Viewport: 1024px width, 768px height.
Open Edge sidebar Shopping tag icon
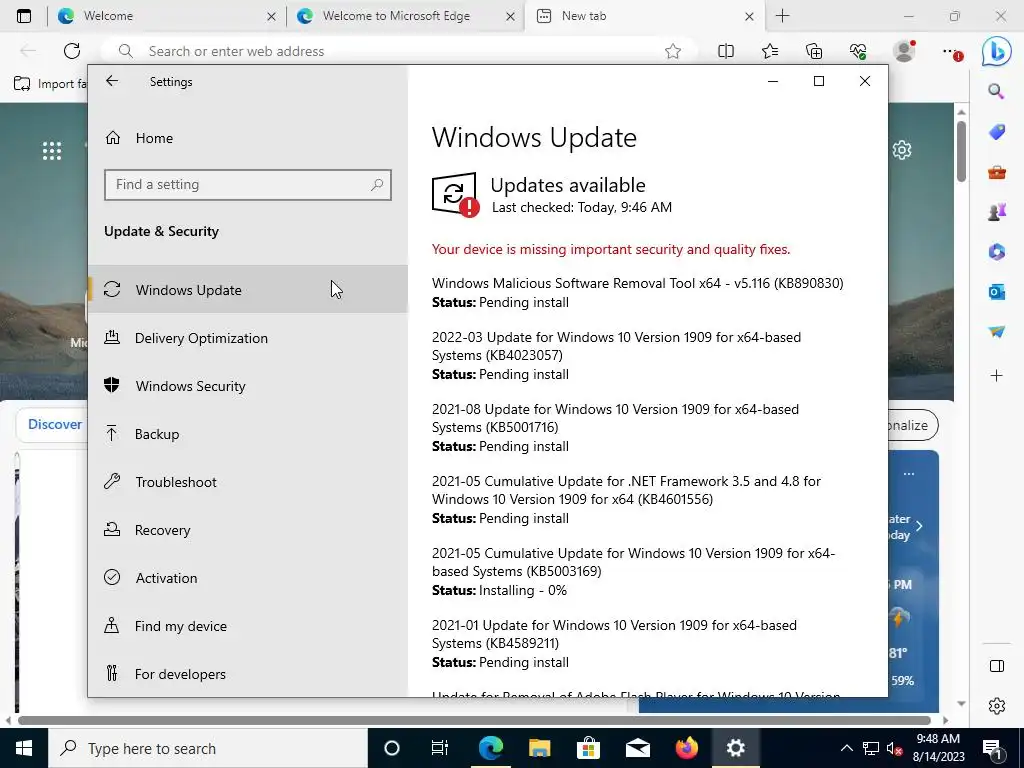click(997, 132)
